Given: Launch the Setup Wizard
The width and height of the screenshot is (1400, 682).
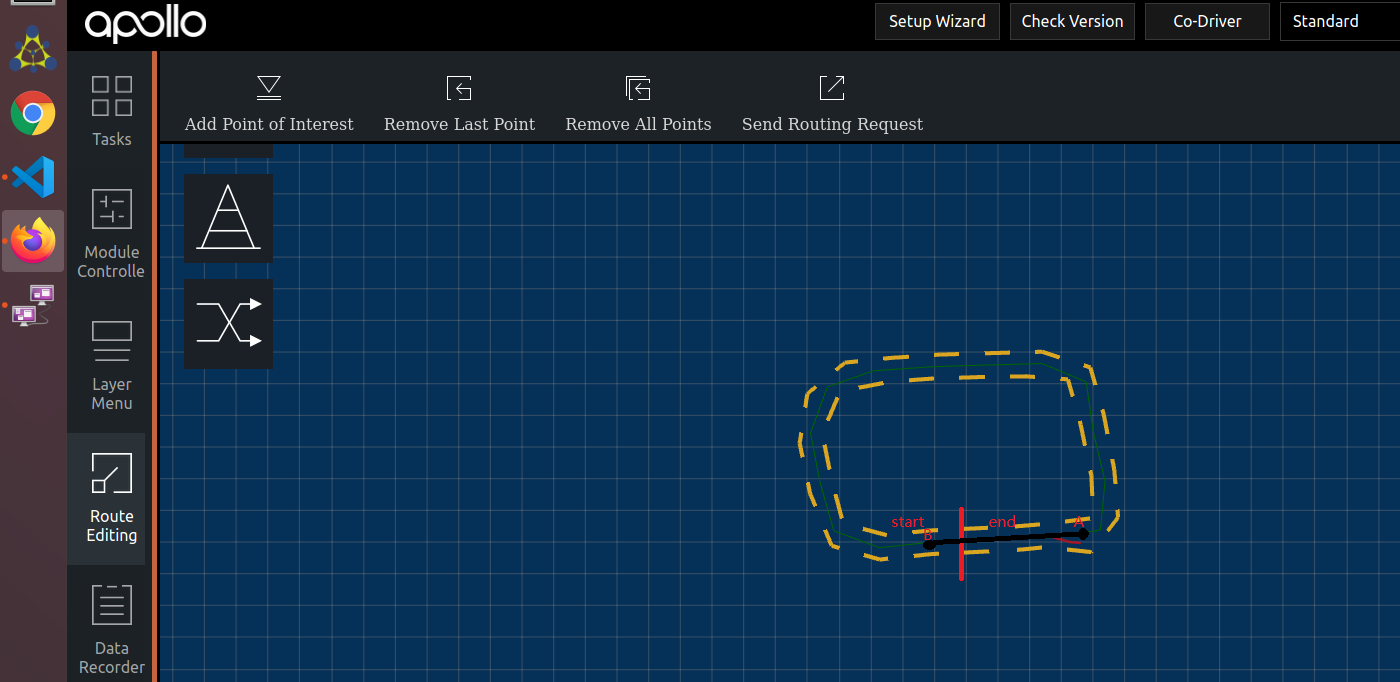Looking at the screenshot, I should click(937, 21).
